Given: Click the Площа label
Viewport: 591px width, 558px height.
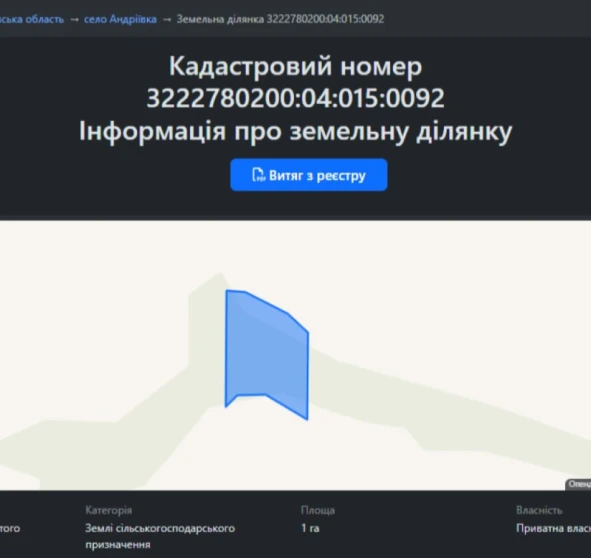Looking at the screenshot, I should tap(318, 510).
